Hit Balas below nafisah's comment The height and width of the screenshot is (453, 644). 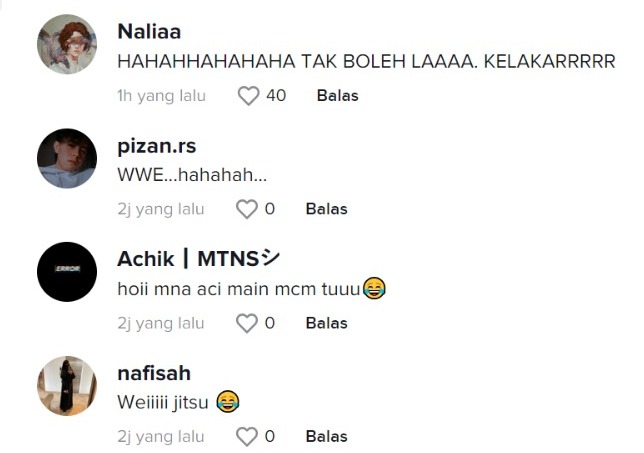point(326,436)
